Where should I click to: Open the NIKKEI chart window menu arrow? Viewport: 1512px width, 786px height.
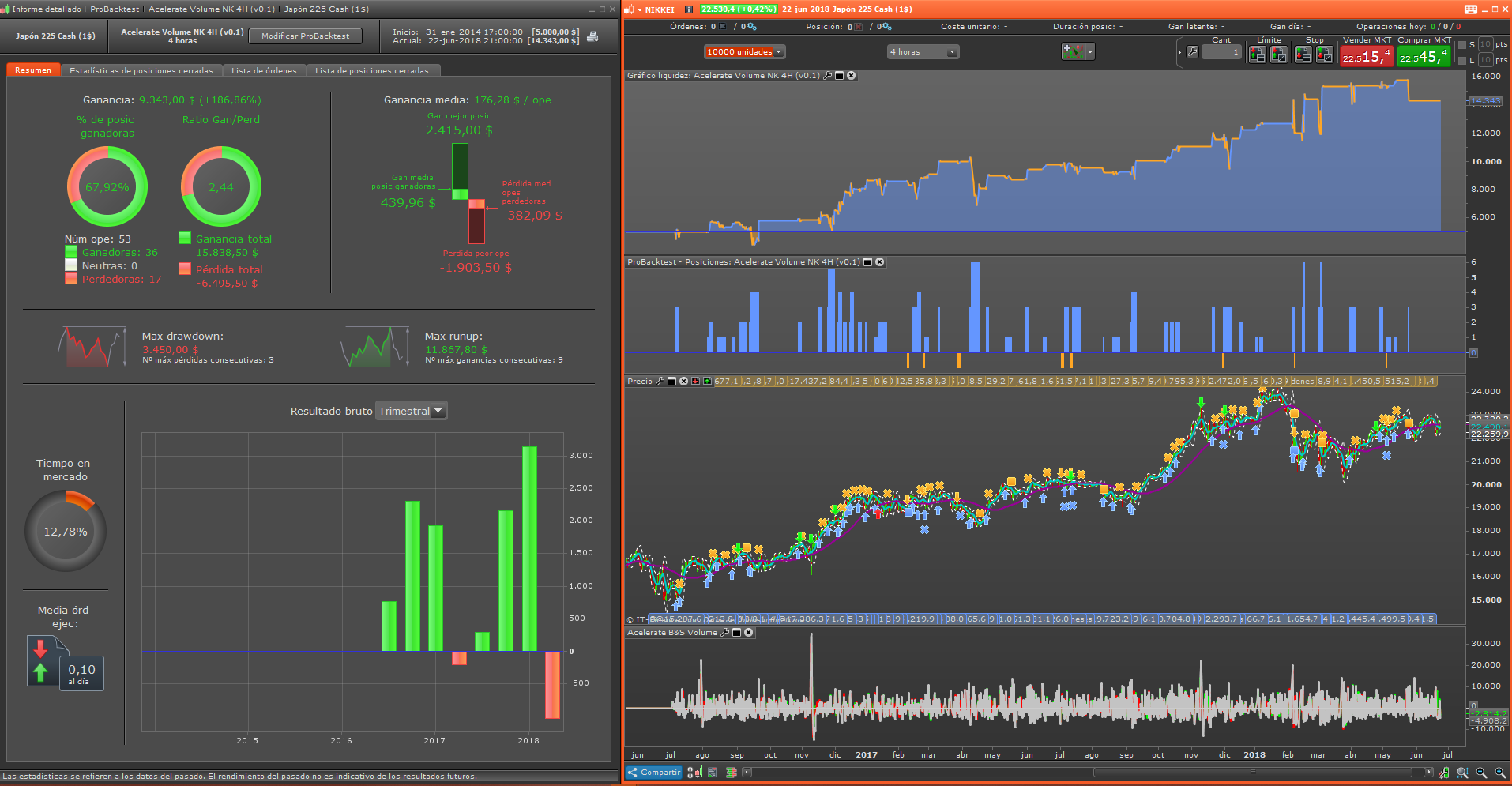click(x=640, y=9)
